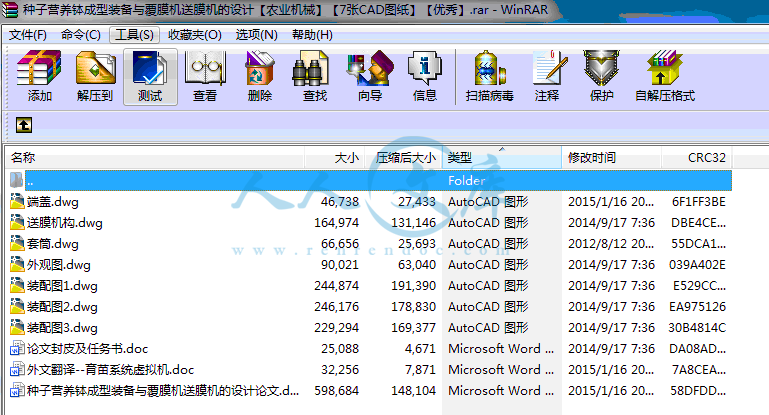Click the file icon of 装配图2.dwg

(x=17, y=307)
